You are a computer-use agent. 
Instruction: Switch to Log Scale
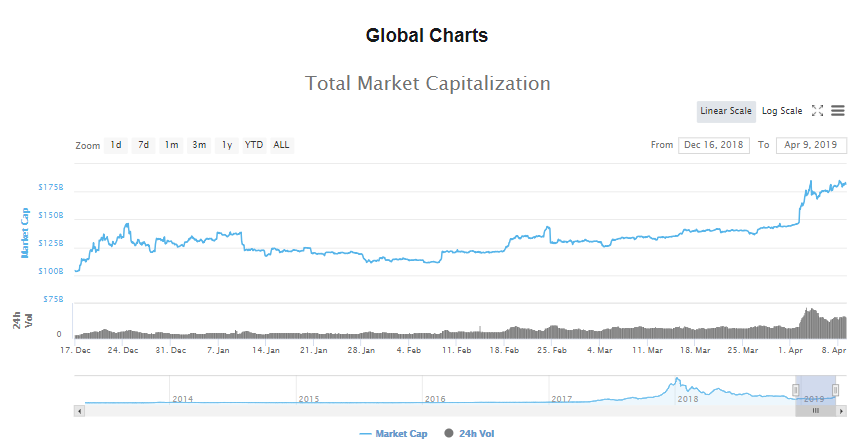pyautogui.click(x=782, y=111)
